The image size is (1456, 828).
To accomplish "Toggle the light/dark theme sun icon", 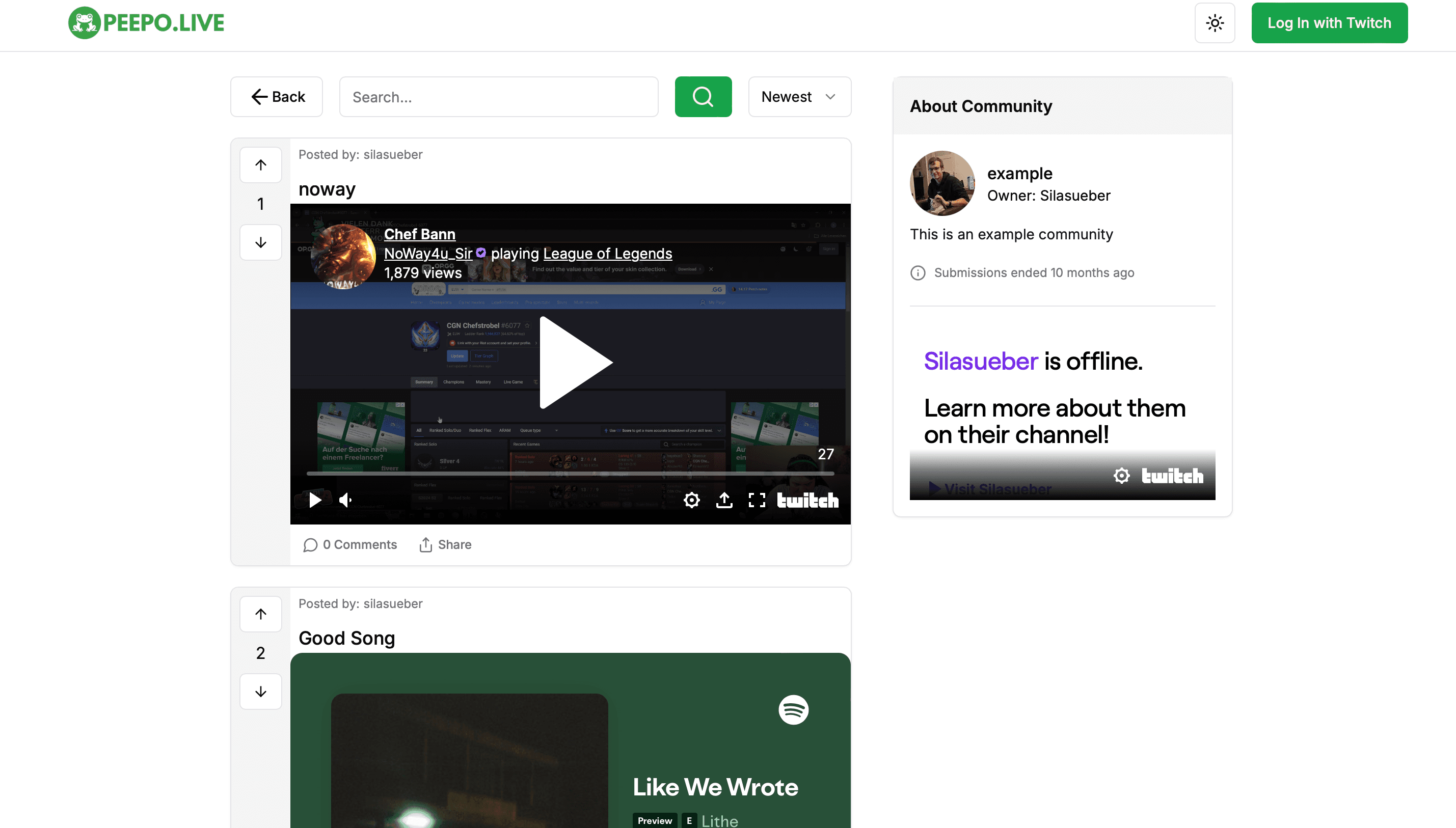I will 1215,23.
